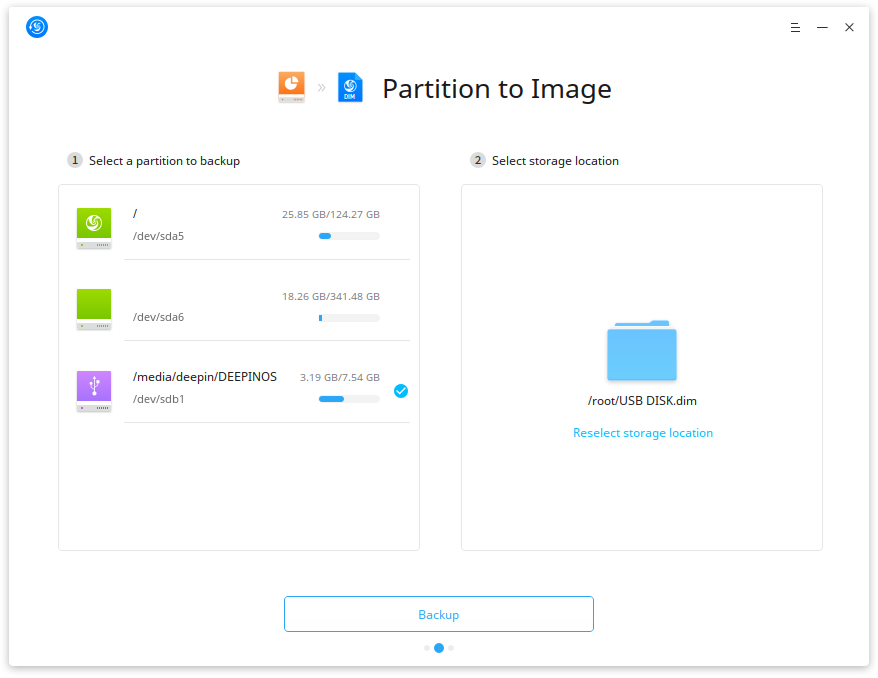Image resolution: width=878 pixels, height=678 pixels.
Task: Click the Partition to Image title
Action: (497, 88)
